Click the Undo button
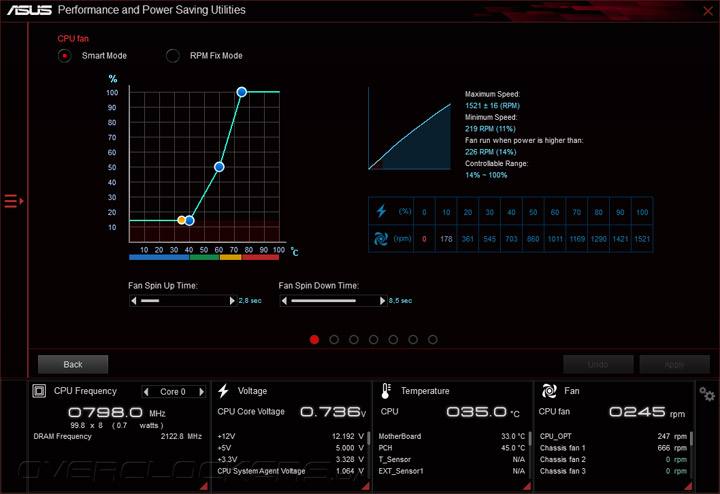Screen dimensions: 720x494 click(598, 364)
